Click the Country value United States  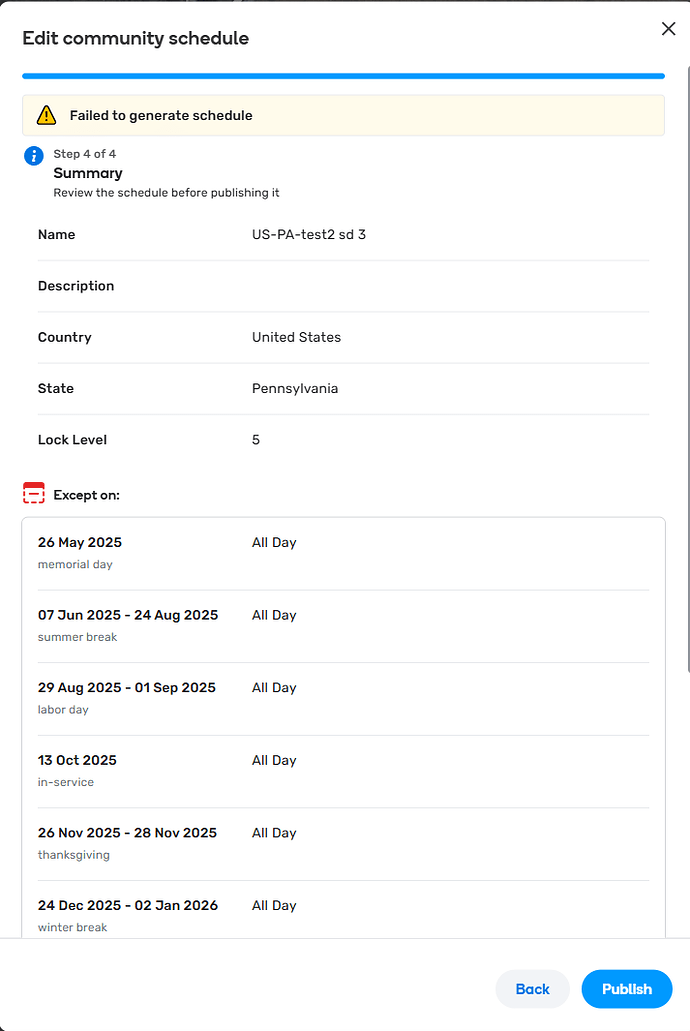point(296,337)
